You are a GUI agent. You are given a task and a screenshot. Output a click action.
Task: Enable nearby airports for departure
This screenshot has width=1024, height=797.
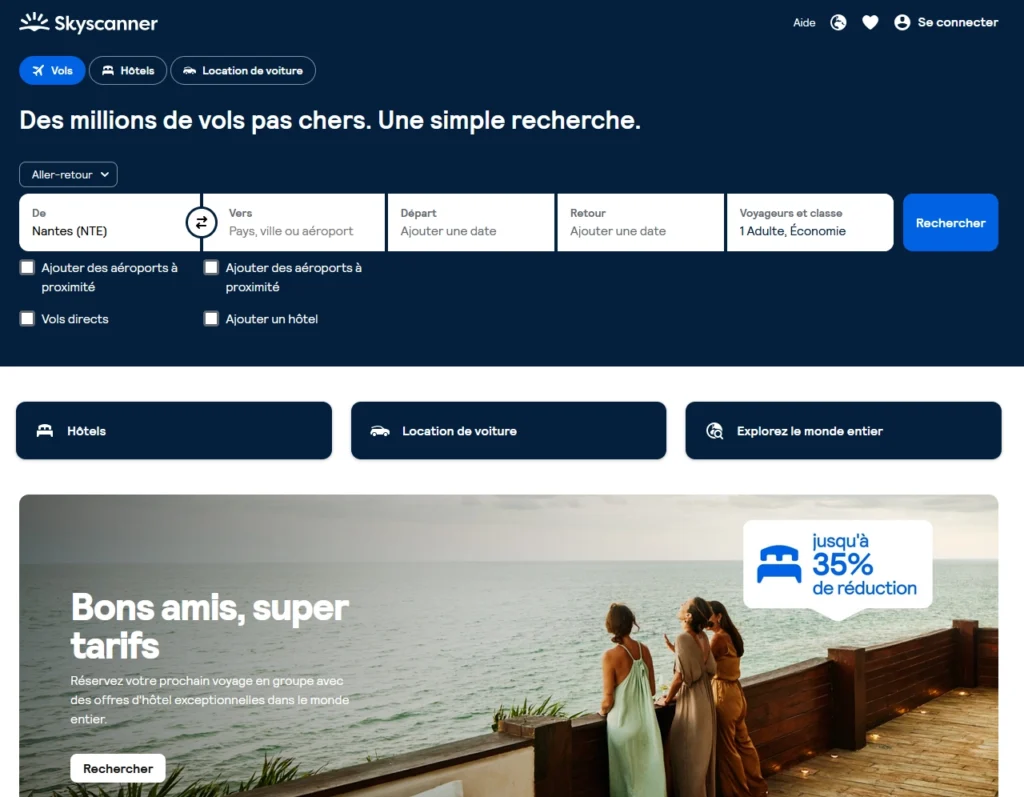click(27, 267)
